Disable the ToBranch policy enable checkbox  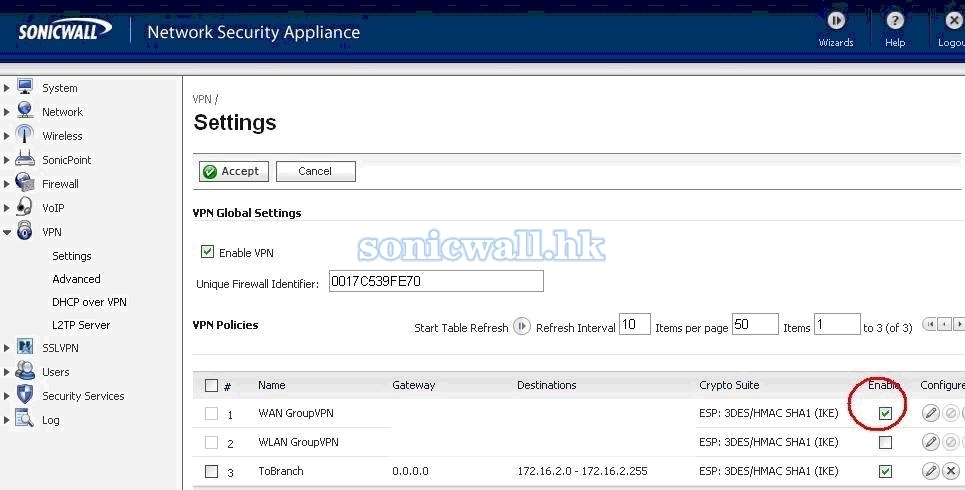click(x=885, y=472)
